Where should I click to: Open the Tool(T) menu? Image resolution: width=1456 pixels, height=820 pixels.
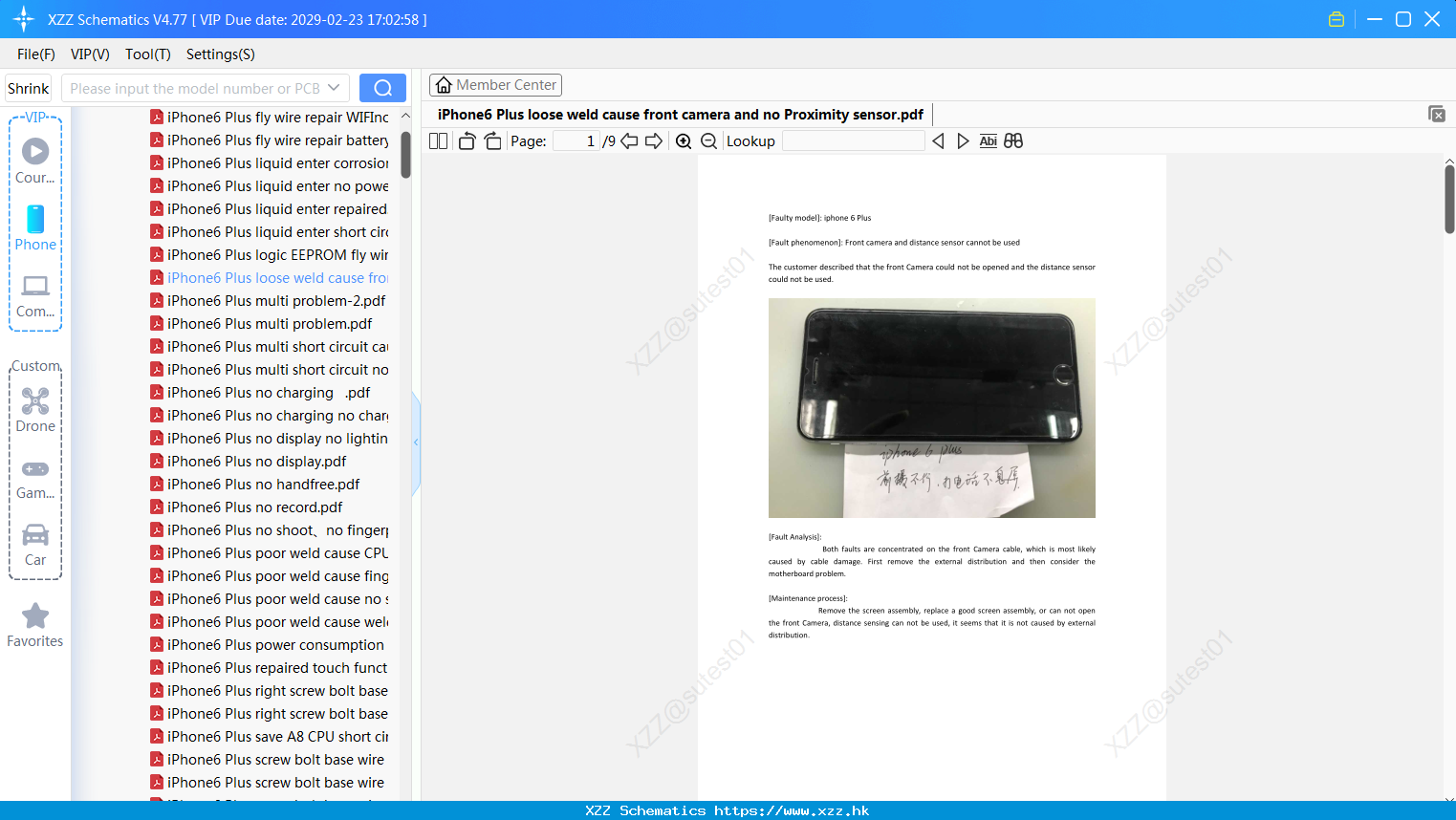[148, 54]
